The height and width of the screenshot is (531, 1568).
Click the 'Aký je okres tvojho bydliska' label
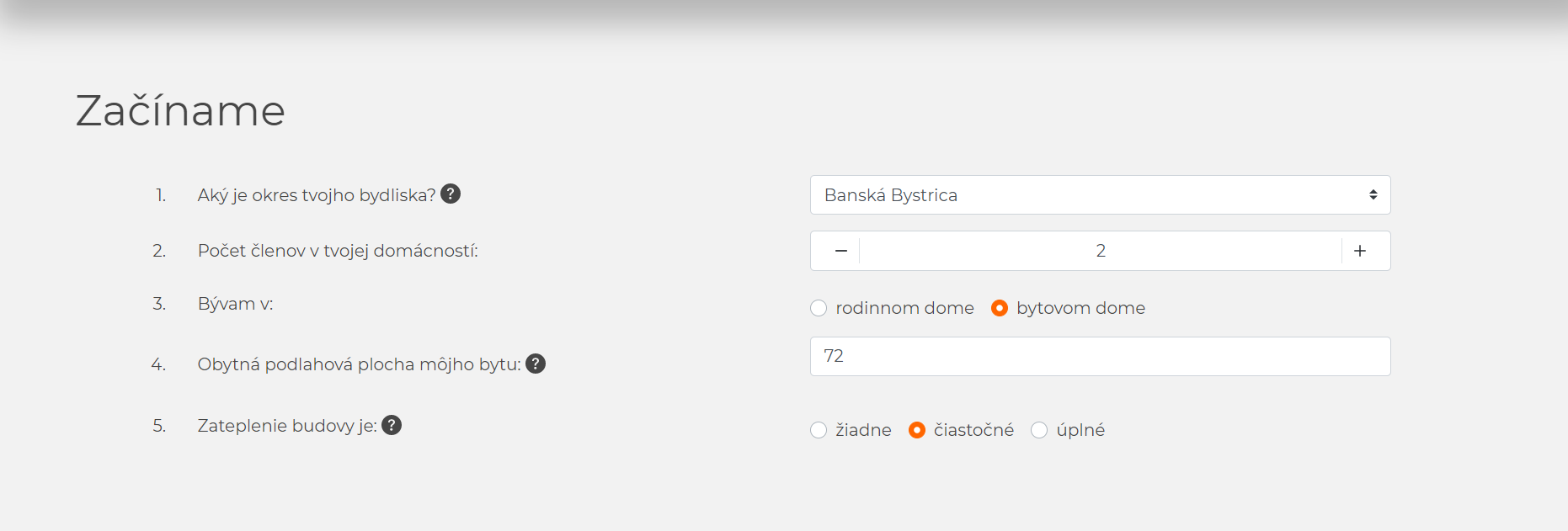(317, 195)
